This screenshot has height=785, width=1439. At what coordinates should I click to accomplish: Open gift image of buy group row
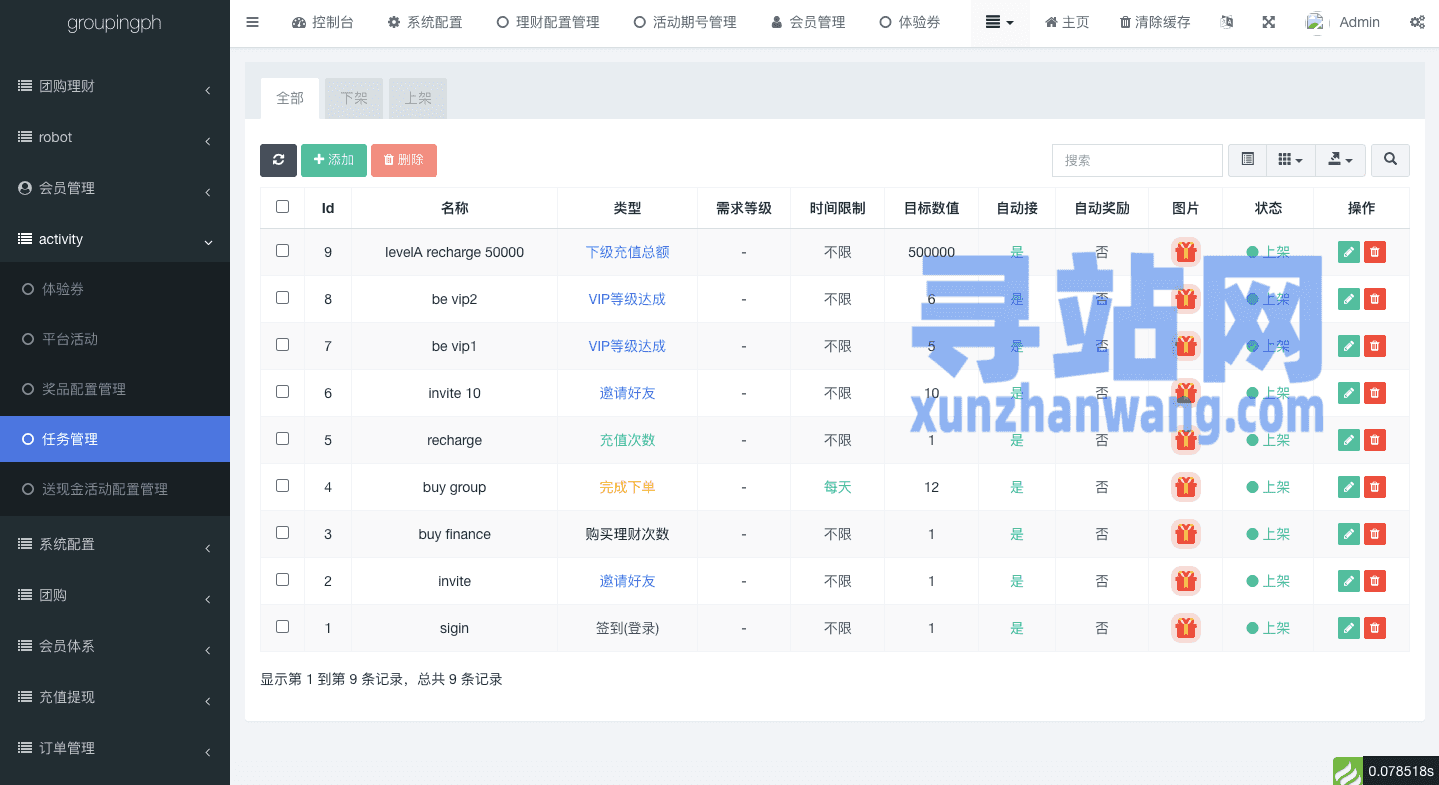pos(1186,487)
